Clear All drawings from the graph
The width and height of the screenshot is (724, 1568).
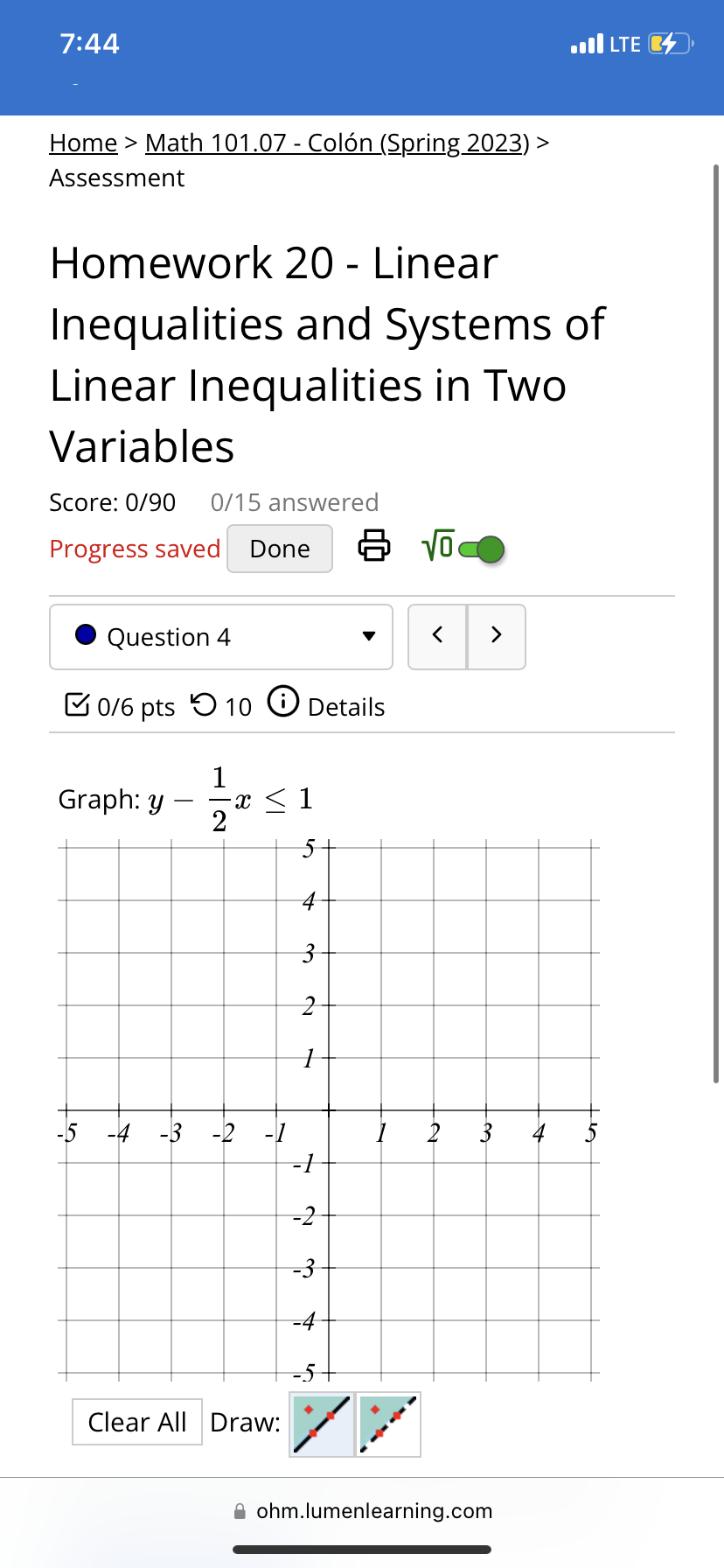137,1422
